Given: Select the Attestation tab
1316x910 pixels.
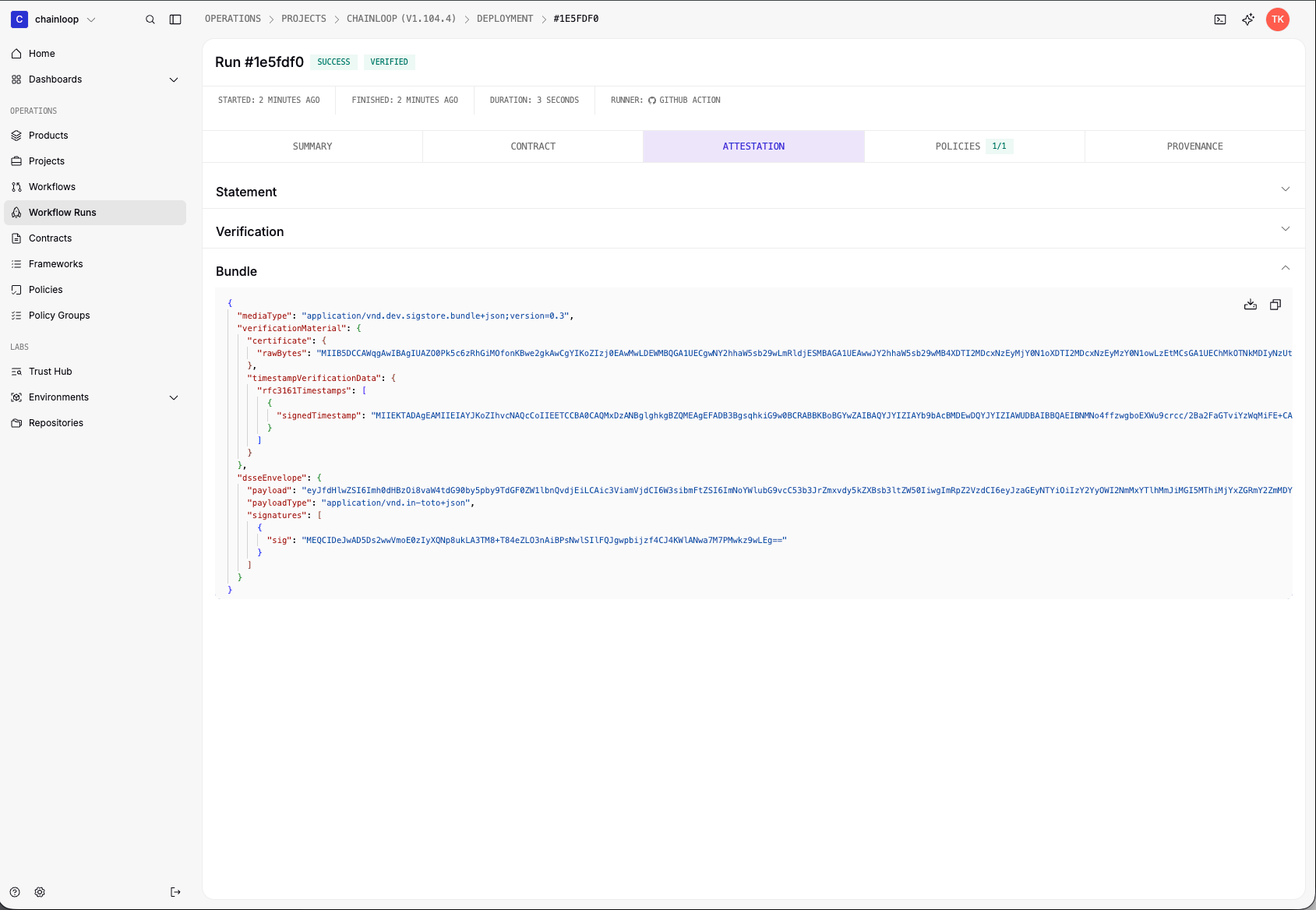Looking at the screenshot, I should coord(753,146).
